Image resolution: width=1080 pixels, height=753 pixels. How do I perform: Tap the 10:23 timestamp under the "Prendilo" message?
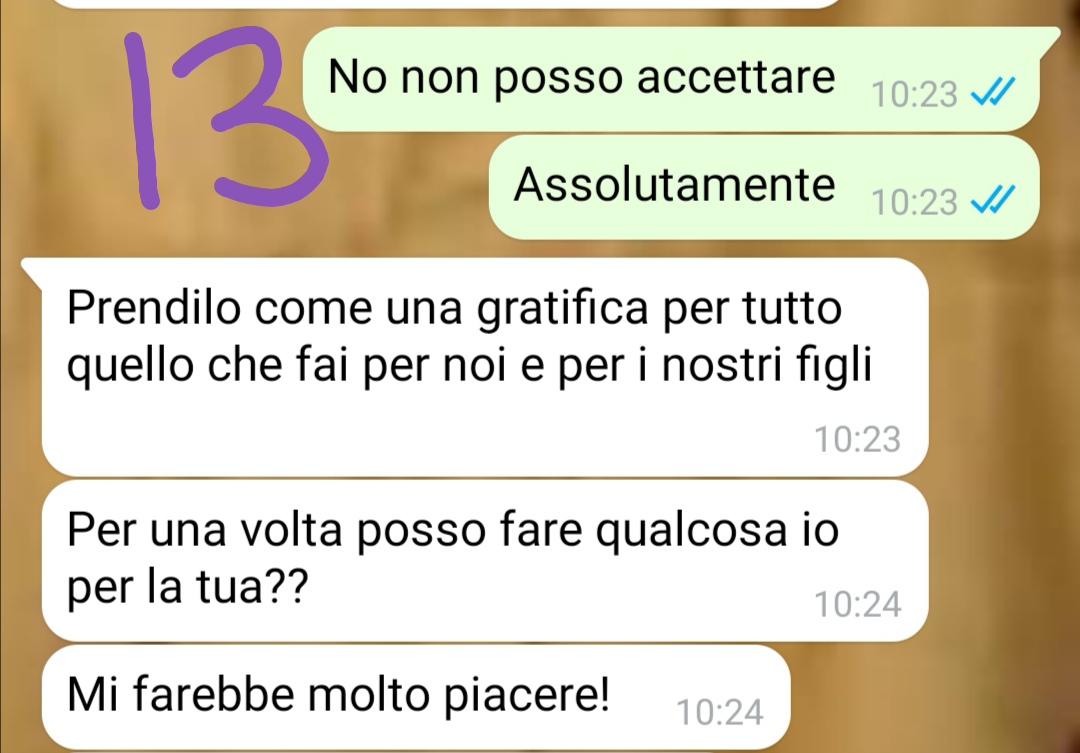(x=858, y=440)
